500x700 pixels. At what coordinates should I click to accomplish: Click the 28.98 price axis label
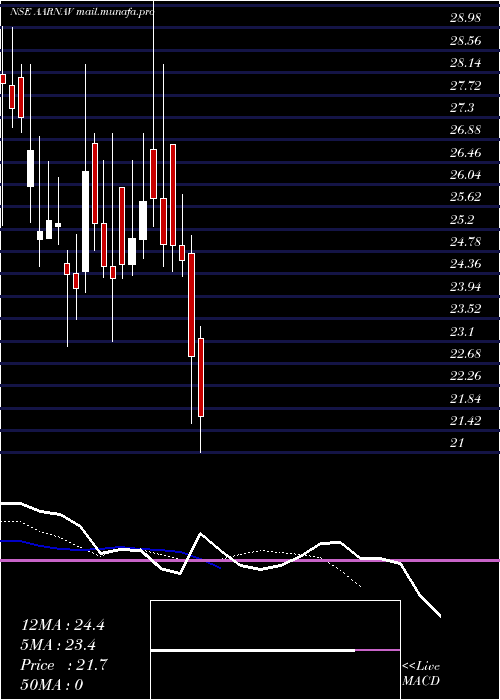click(465, 18)
